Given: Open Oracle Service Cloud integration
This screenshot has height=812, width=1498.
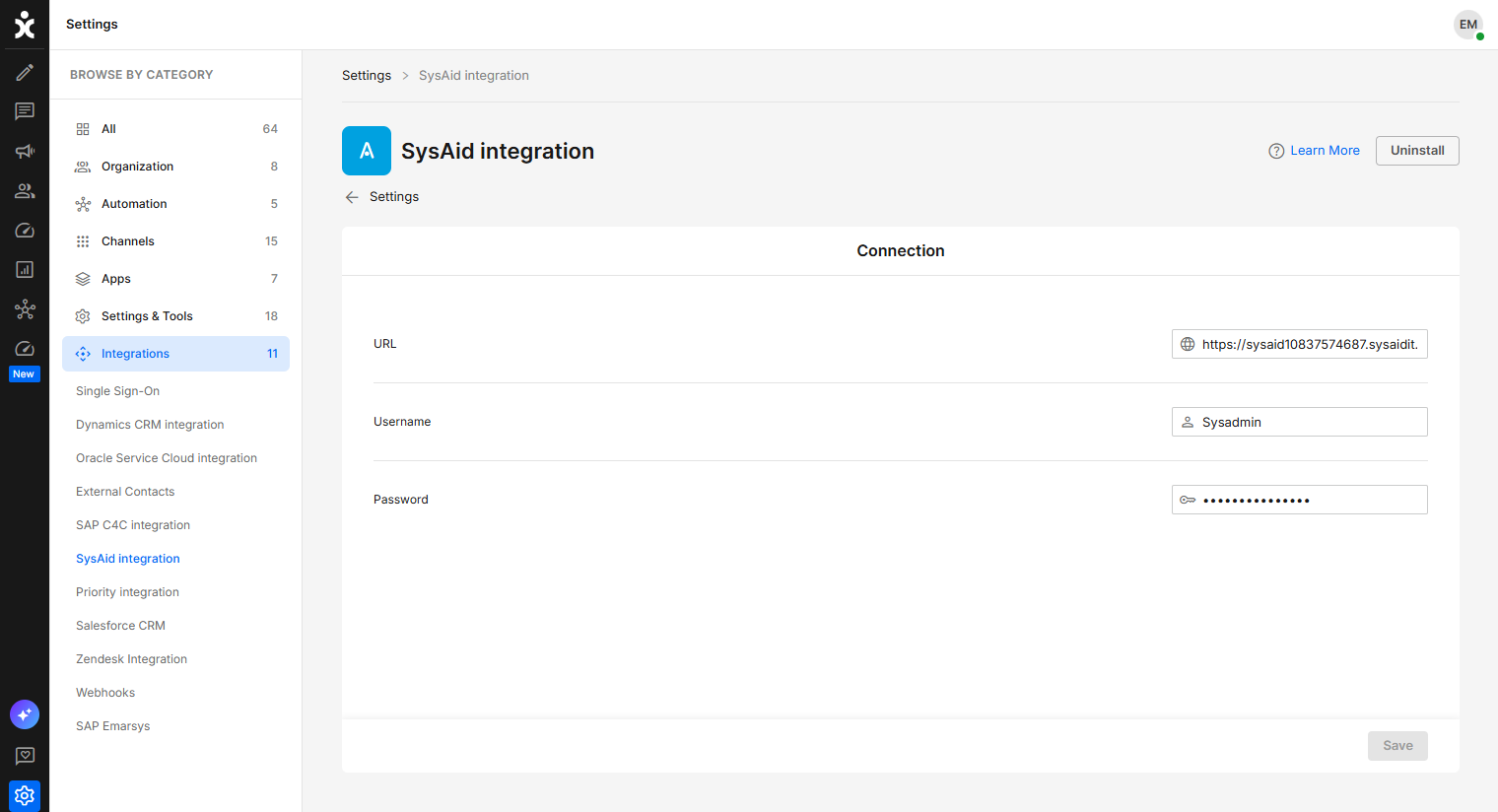Looking at the screenshot, I should 167,458.
